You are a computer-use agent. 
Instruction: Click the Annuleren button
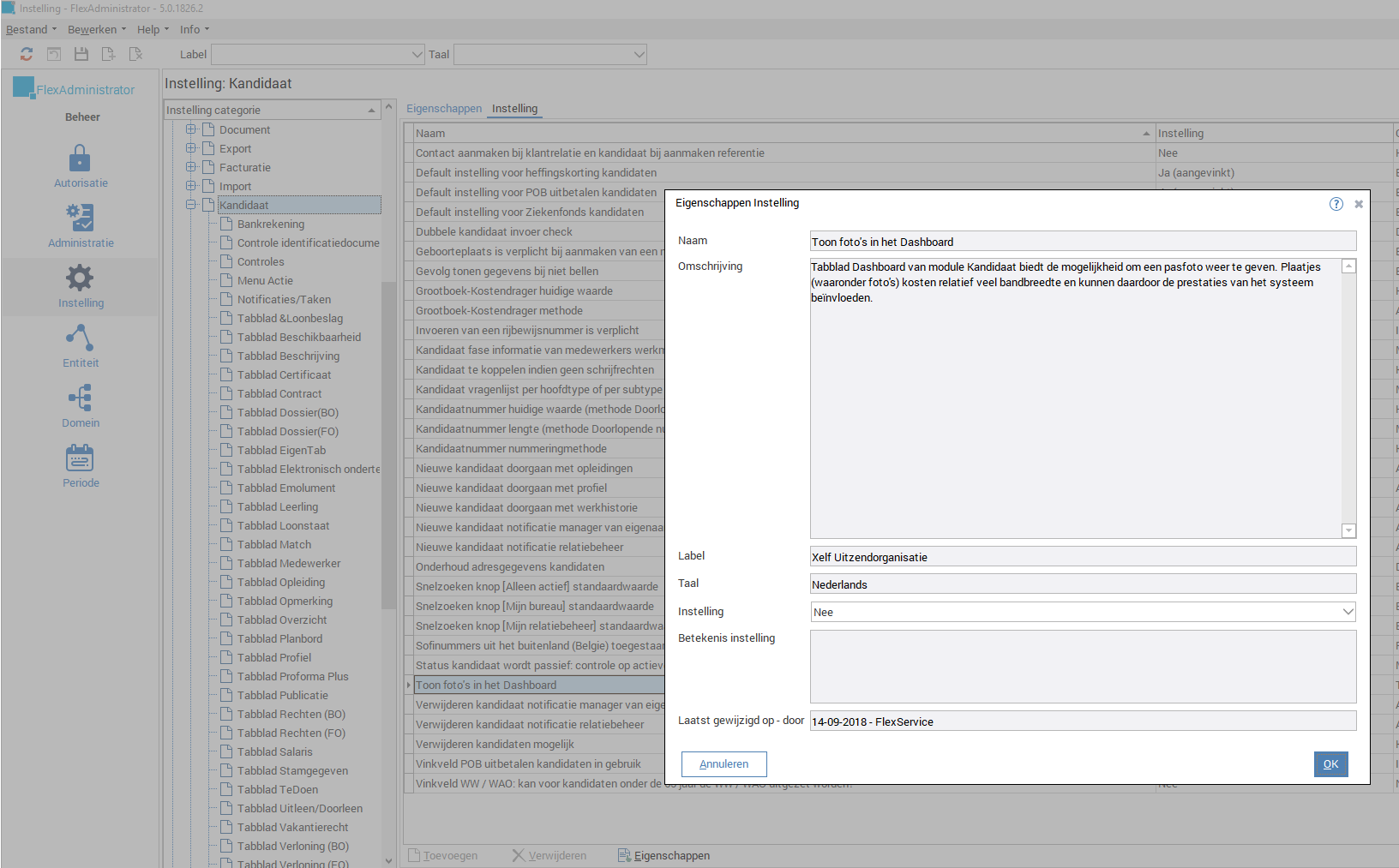point(723,763)
